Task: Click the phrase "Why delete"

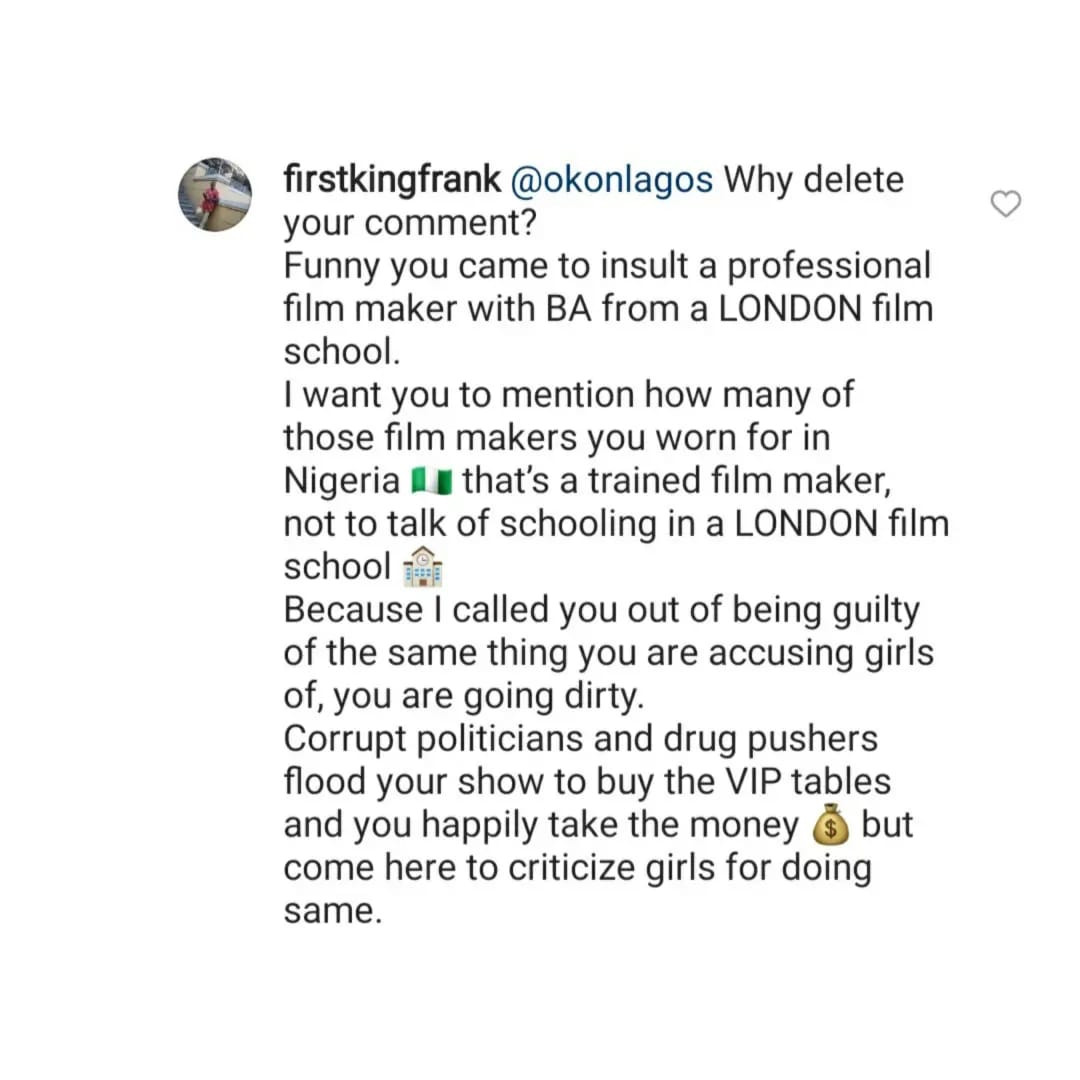Action: pos(813,180)
